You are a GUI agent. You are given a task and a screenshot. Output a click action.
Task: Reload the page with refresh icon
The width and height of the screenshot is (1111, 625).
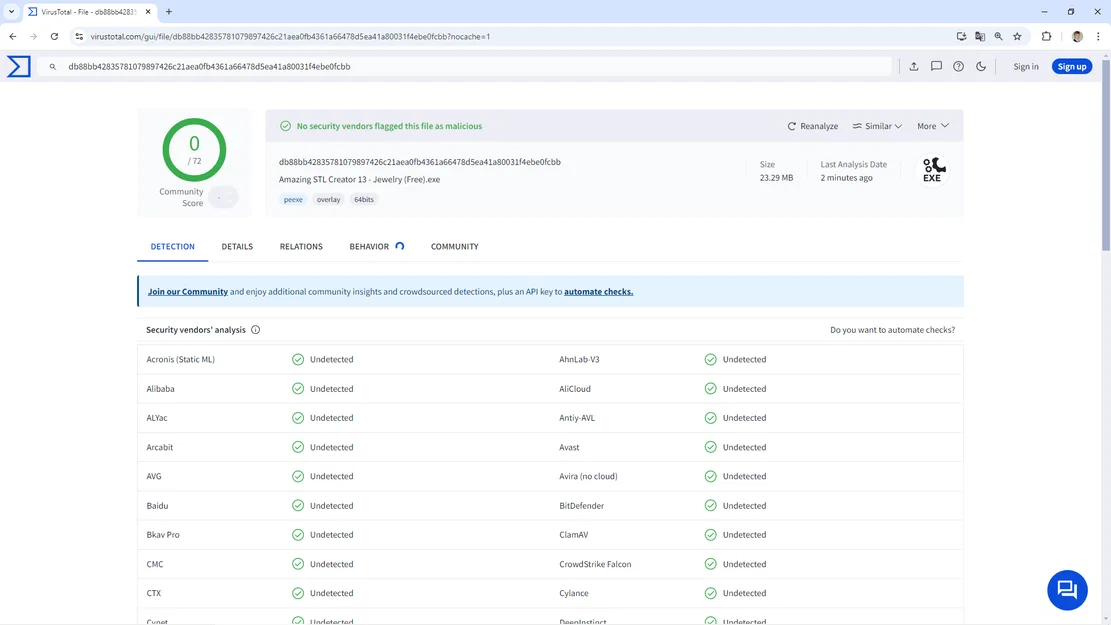click(54, 36)
